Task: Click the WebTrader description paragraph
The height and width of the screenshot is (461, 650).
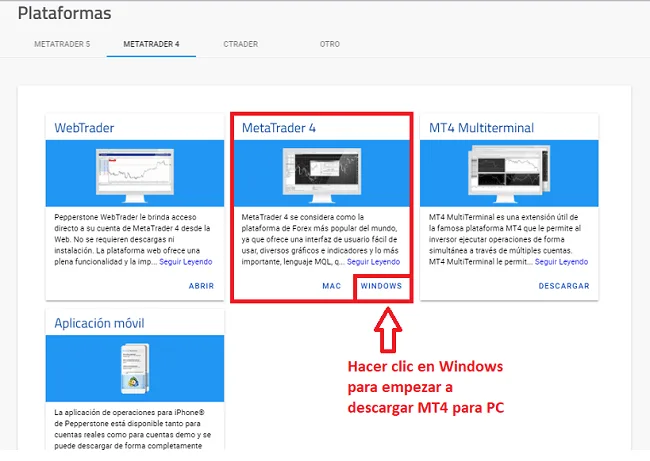Action: (x=133, y=239)
